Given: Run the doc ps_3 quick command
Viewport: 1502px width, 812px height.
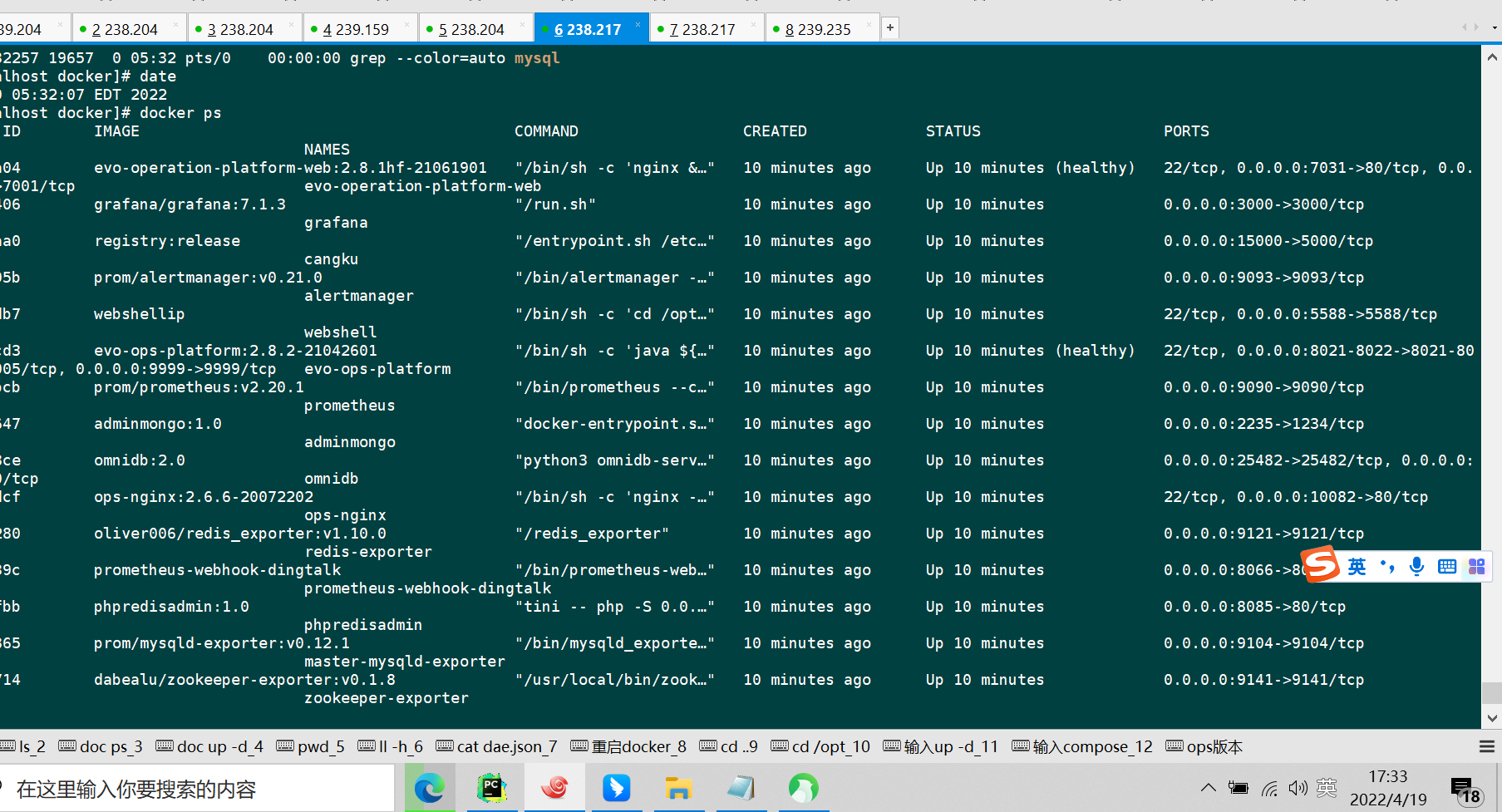Looking at the screenshot, I should click(101, 746).
